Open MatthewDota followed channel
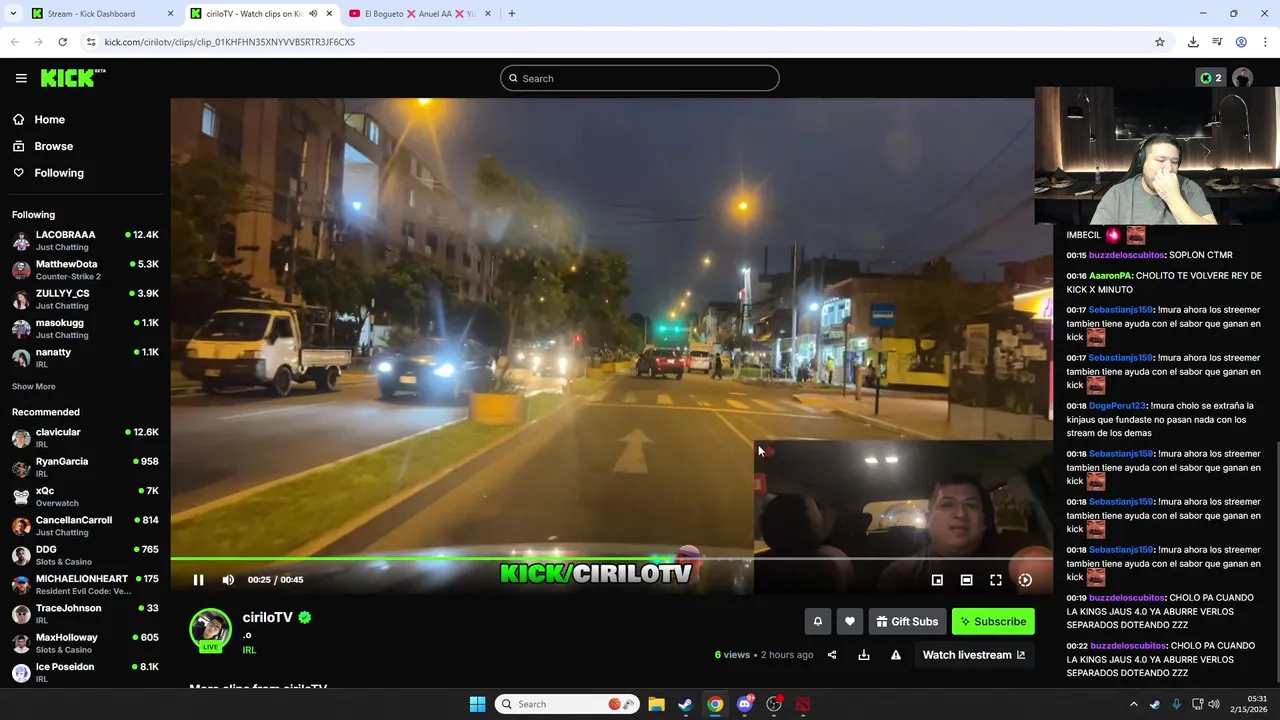The image size is (1280, 720). click(85, 270)
